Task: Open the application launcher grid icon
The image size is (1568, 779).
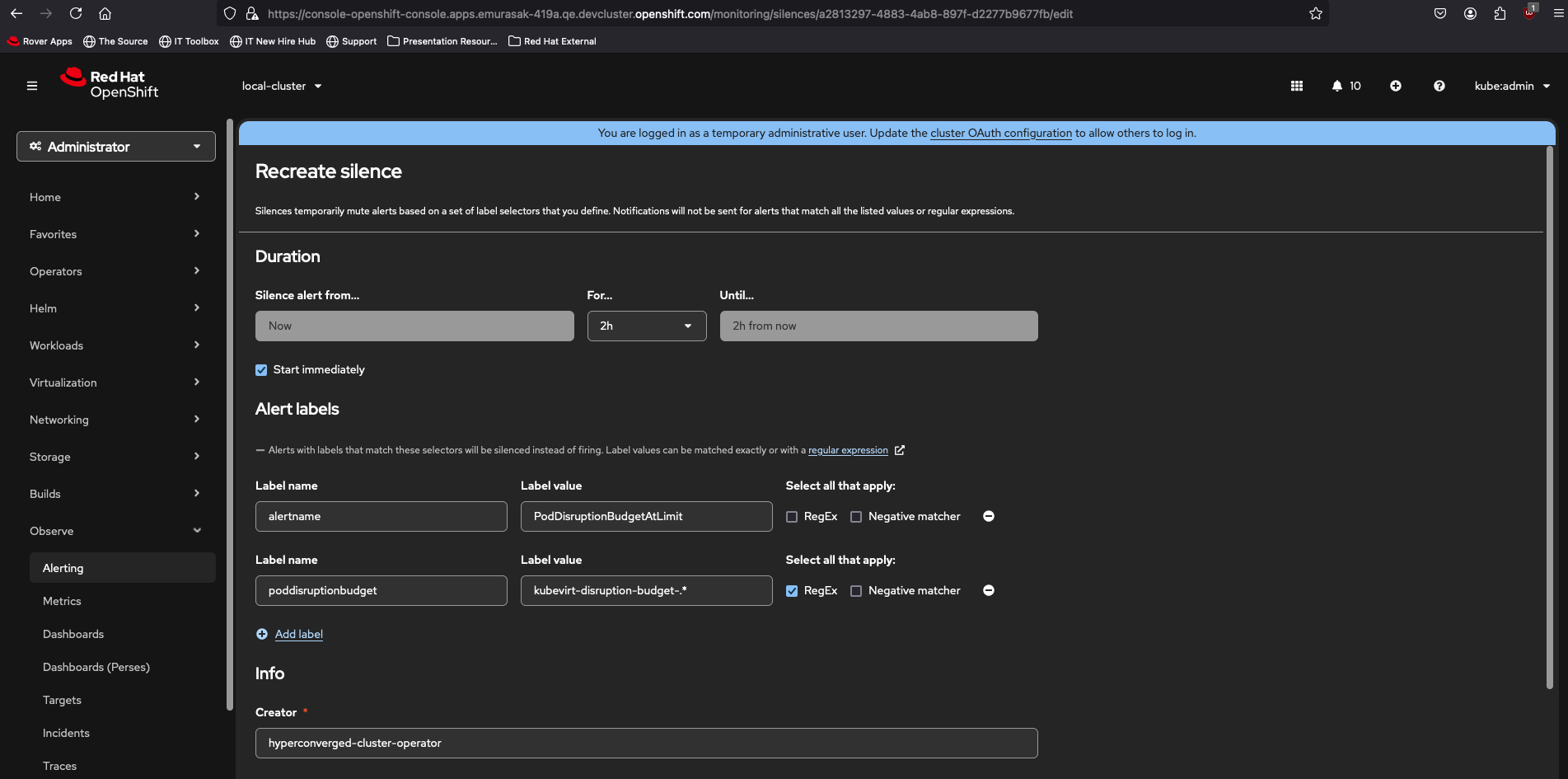Action: point(1296,86)
